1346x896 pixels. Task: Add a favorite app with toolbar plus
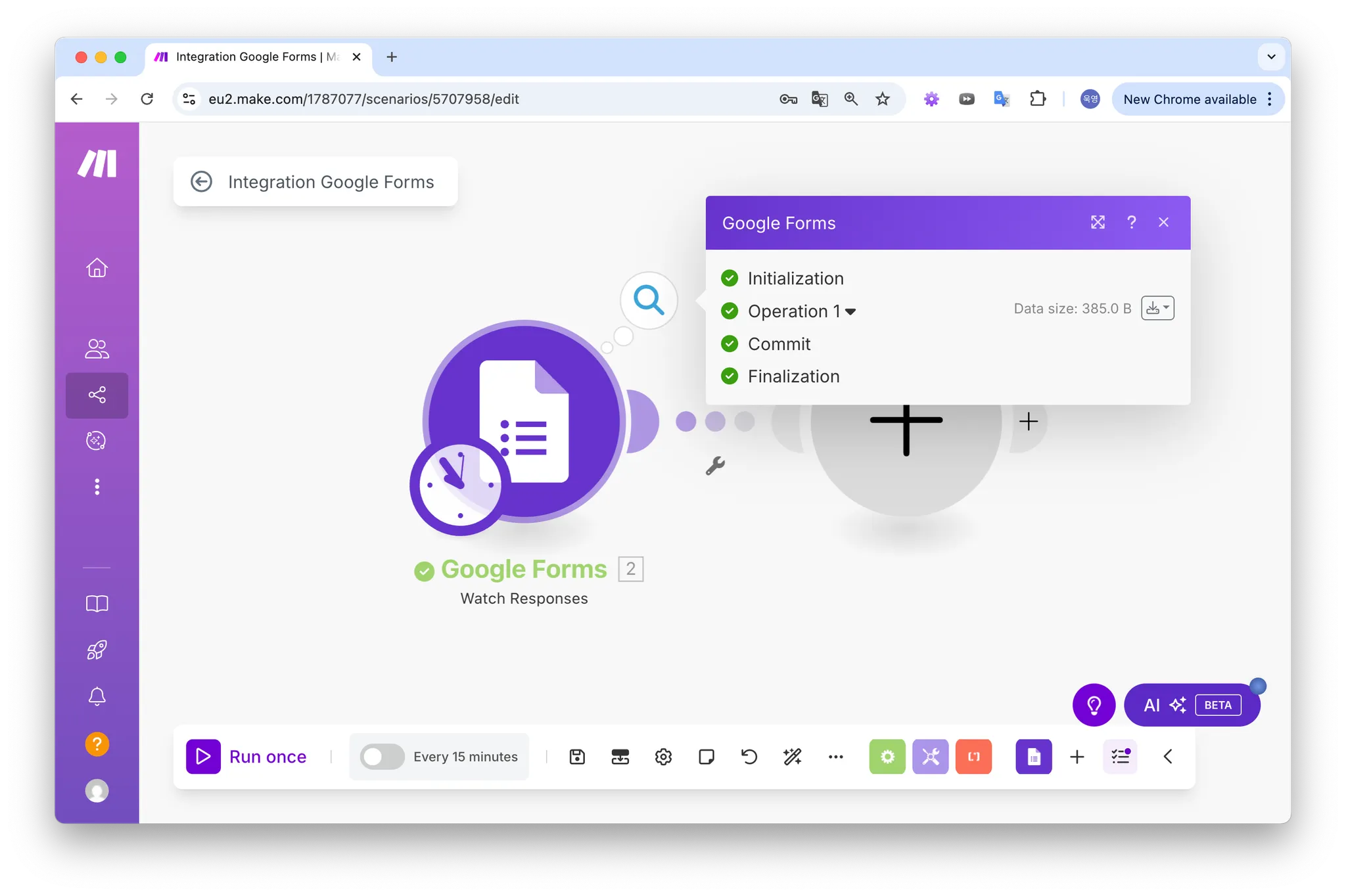point(1077,757)
